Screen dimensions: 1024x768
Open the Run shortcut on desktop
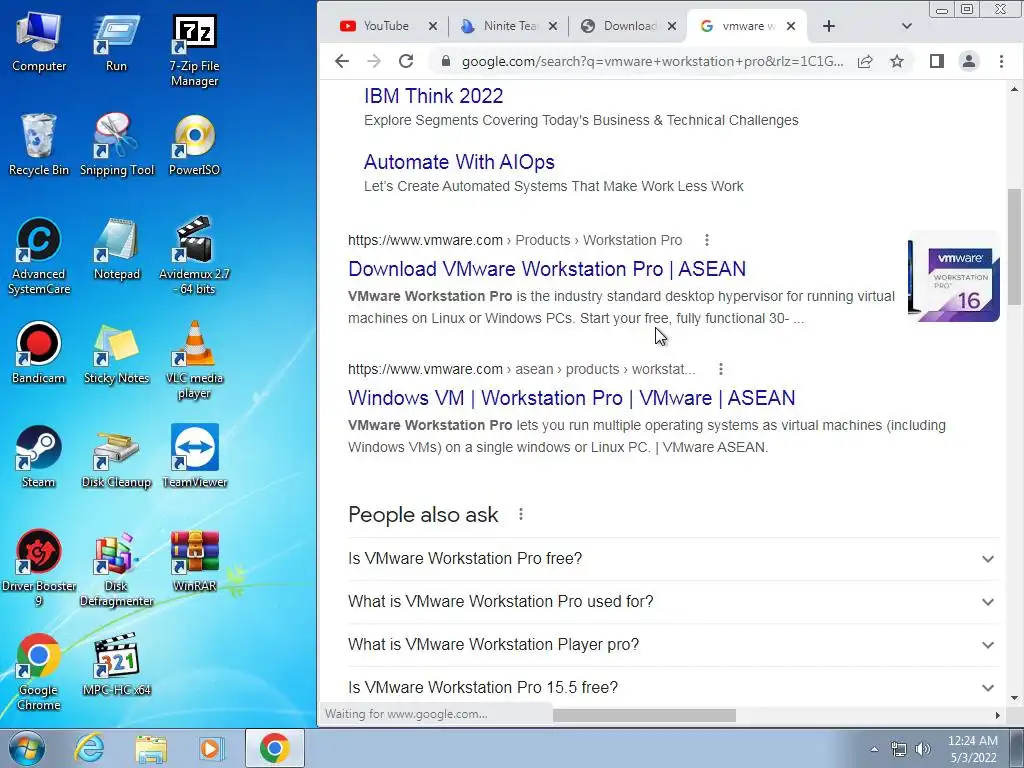[x=116, y=43]
